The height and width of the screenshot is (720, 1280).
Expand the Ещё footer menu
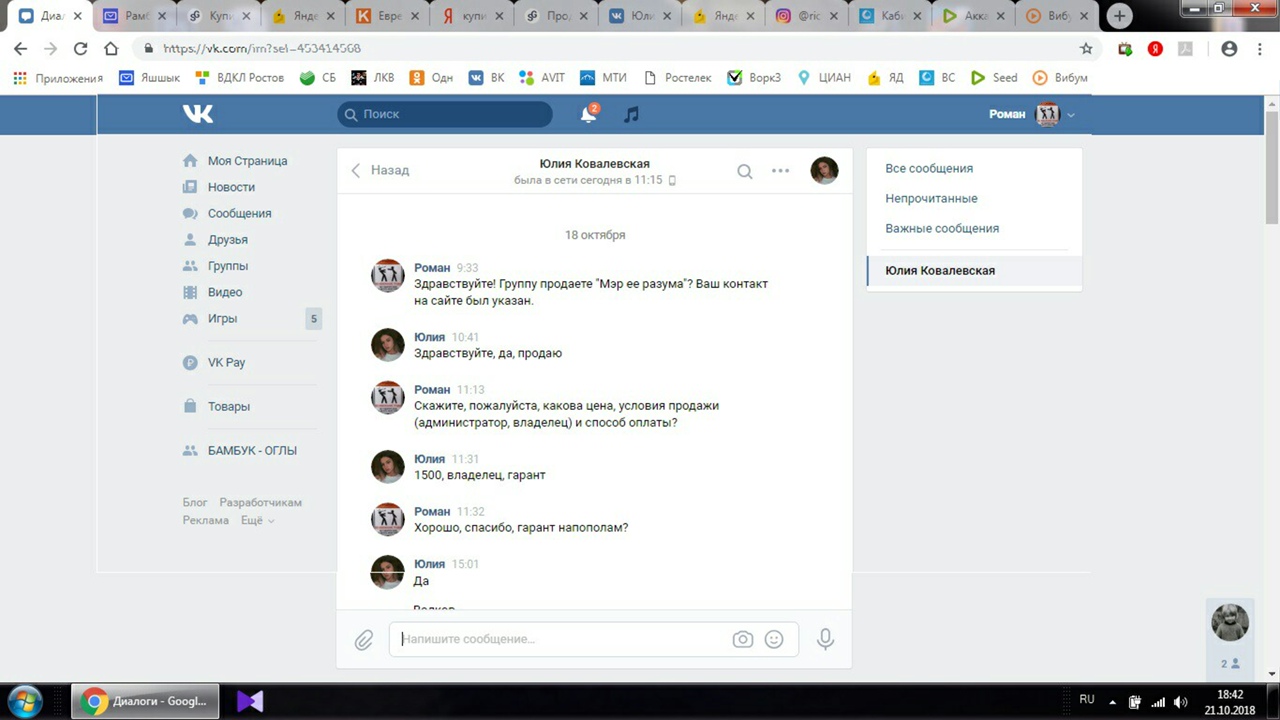[x=257, y=521]
